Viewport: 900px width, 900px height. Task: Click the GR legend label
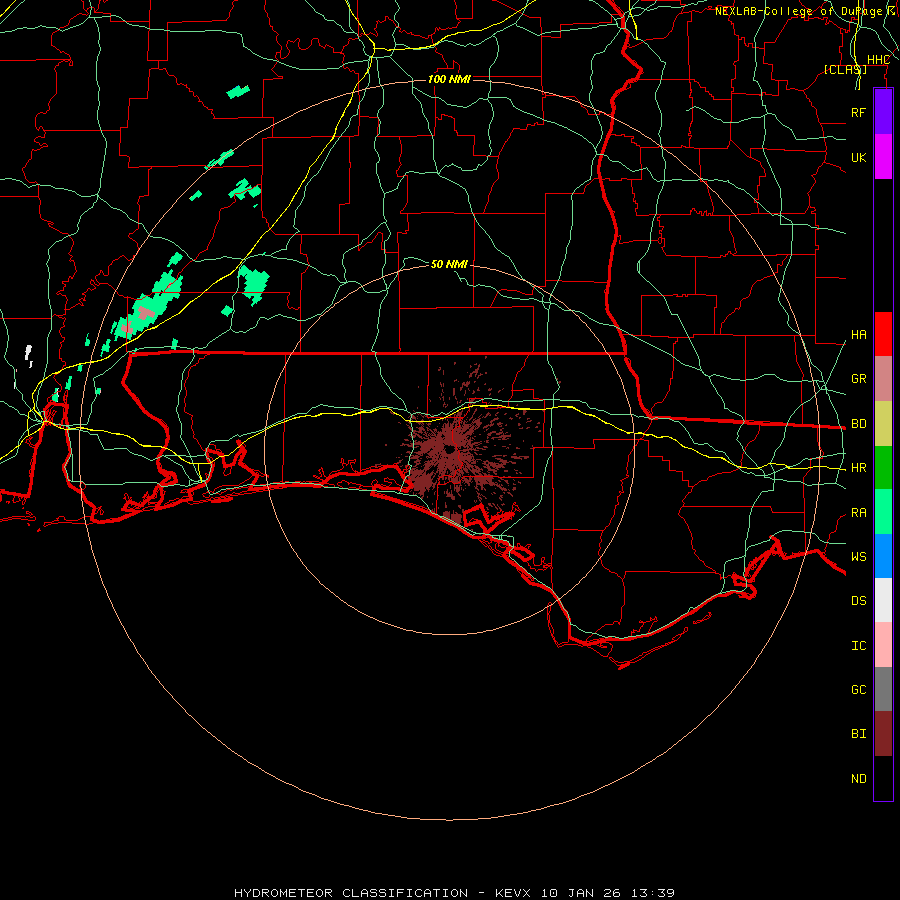click(x=858, y=379)
